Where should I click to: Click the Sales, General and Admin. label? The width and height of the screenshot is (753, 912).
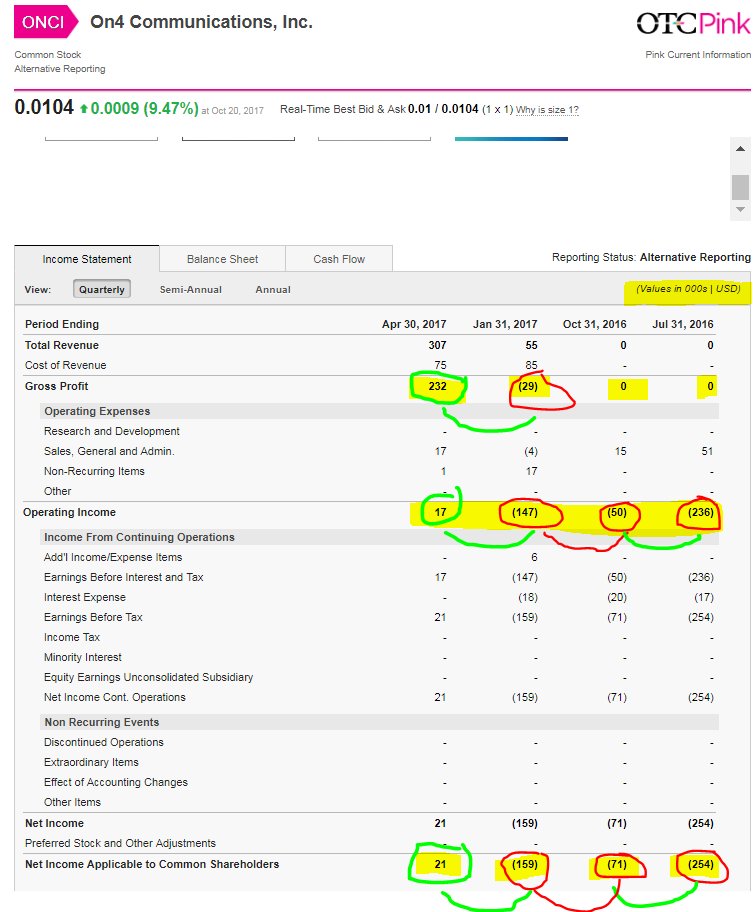click(109, 451)
